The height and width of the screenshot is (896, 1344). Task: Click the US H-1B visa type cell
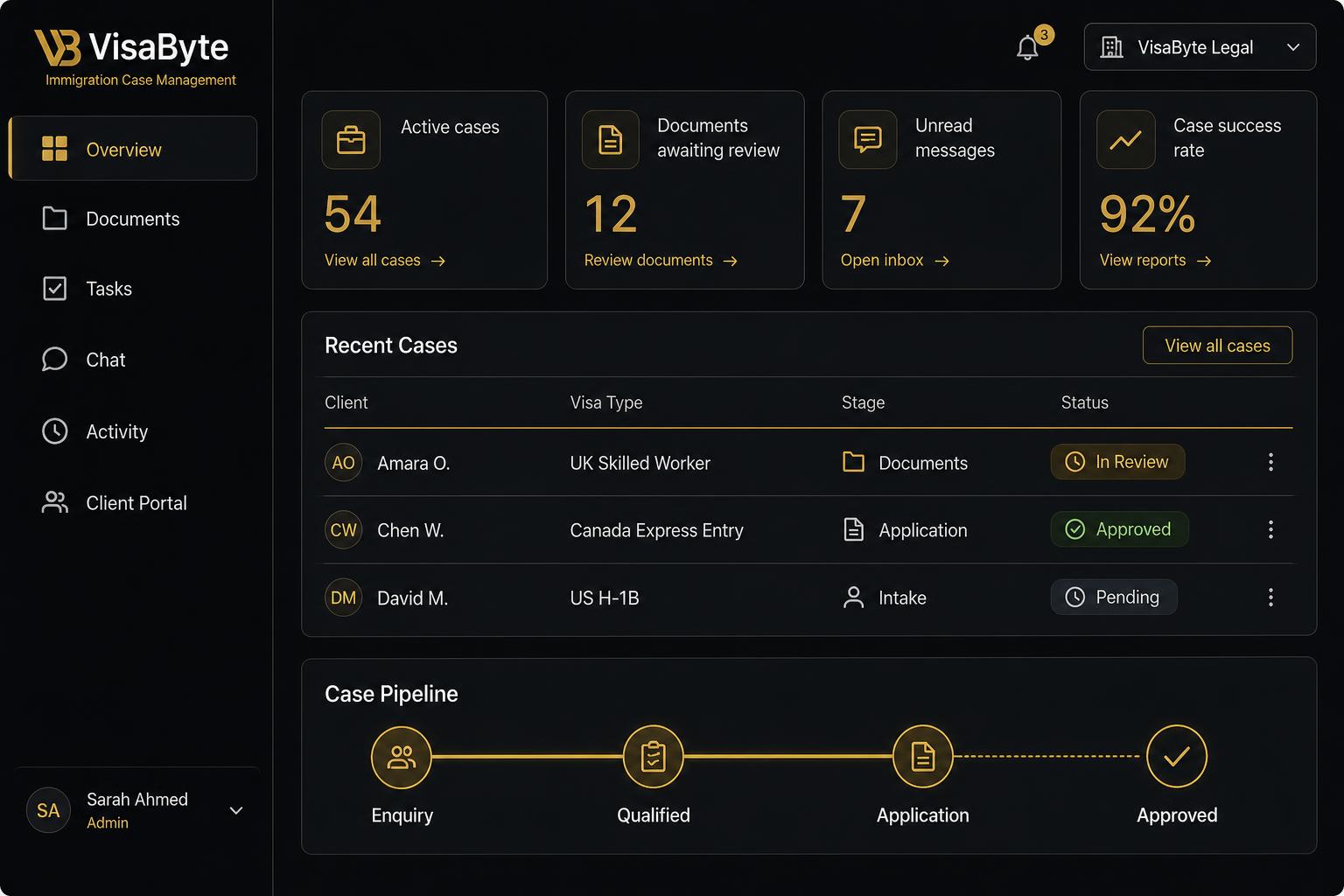(605, 598)
